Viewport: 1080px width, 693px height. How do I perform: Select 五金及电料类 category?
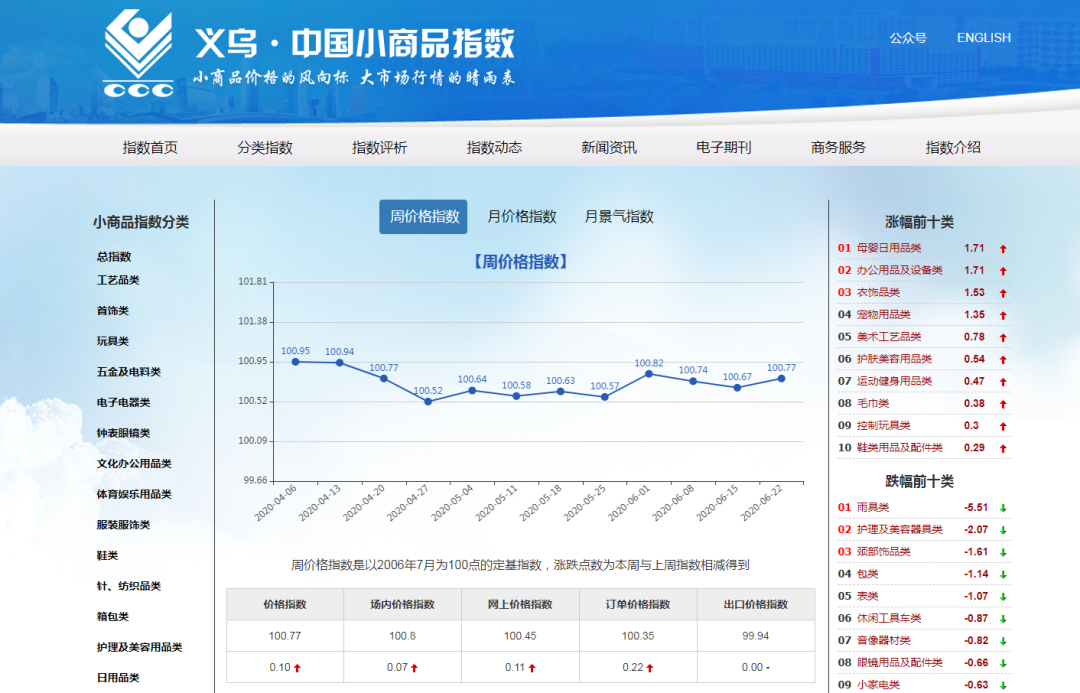(x=128, y=372)
